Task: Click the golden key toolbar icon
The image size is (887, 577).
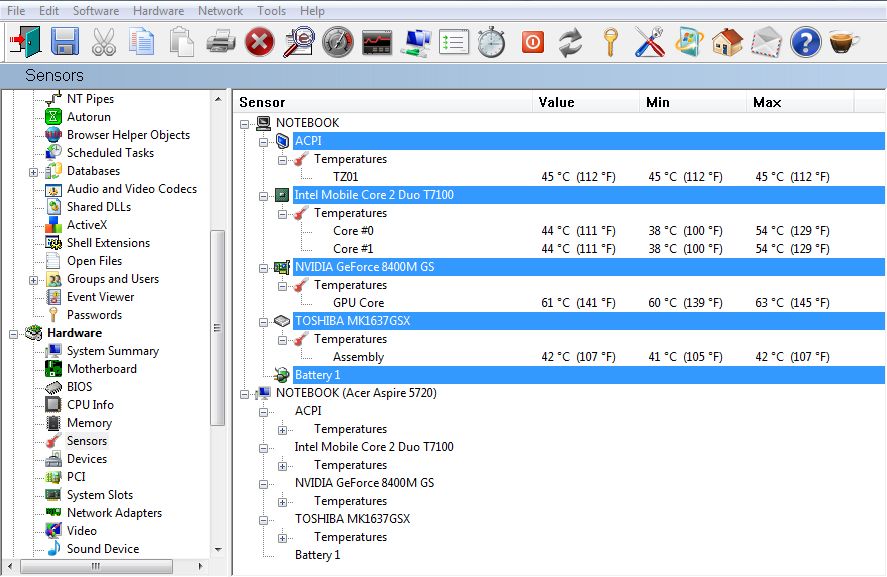Action: [x=609, y=42]
